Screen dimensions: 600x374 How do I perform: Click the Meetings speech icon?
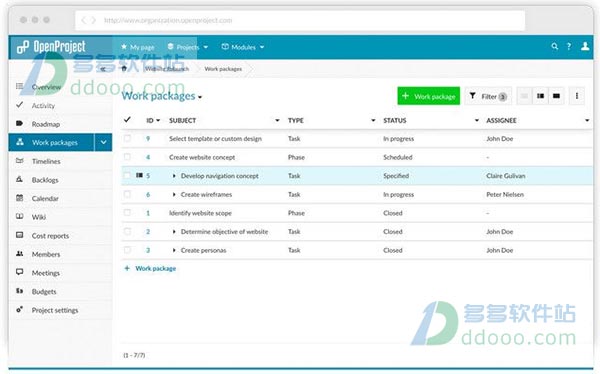pyautogui.click(x=20, y=272)
